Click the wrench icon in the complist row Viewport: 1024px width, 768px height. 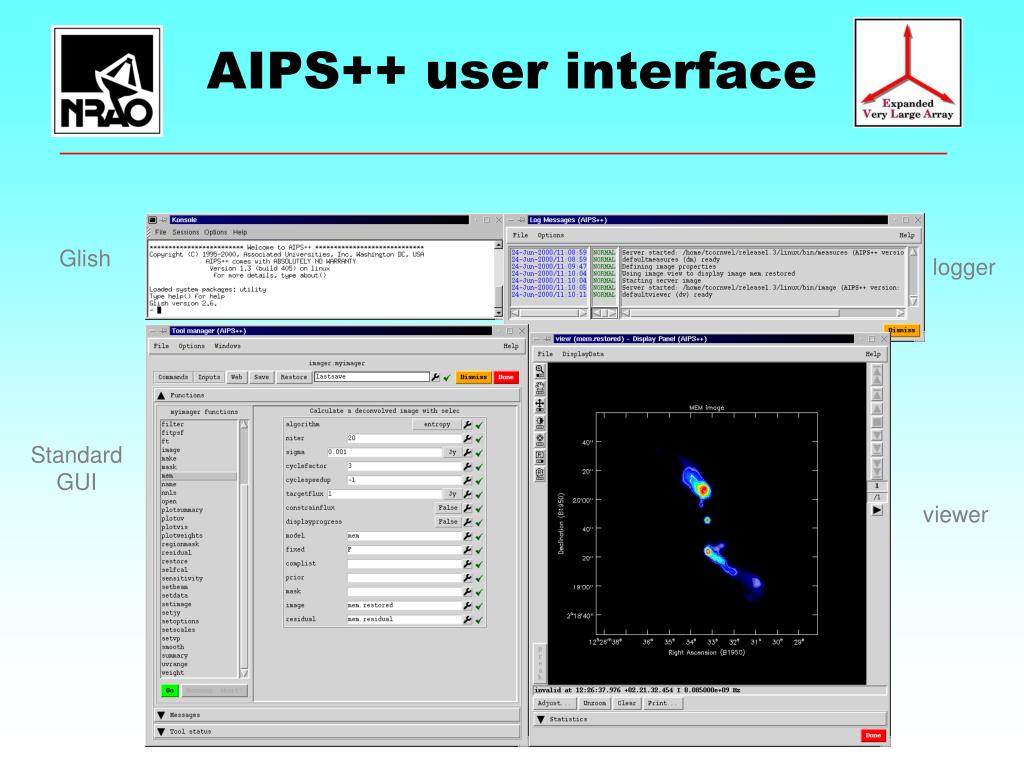tap(468, 564)
